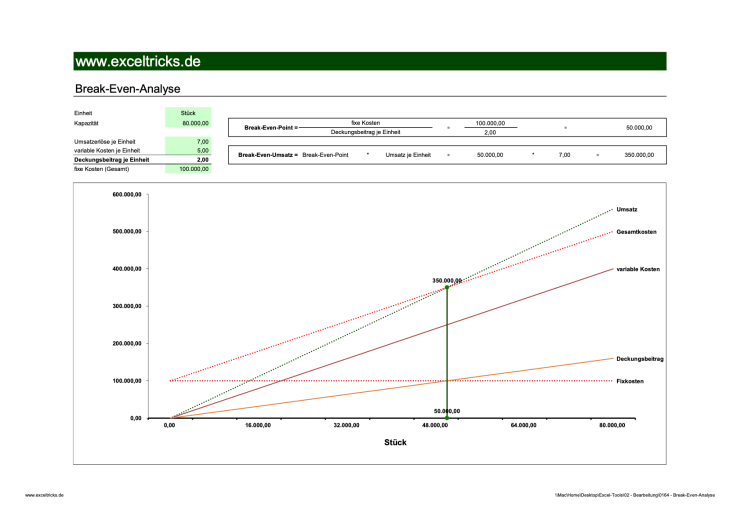This screenshot has width=740, height=523.
Task: Select the bold Deckungsbeitrag je Einheit table label
Action: click(111, 160)
